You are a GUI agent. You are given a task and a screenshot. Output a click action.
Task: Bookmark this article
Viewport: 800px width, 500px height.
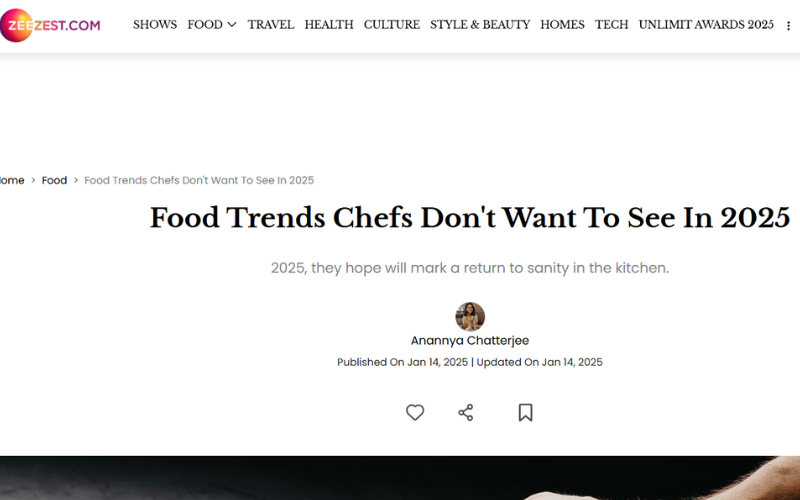point(525,412)
